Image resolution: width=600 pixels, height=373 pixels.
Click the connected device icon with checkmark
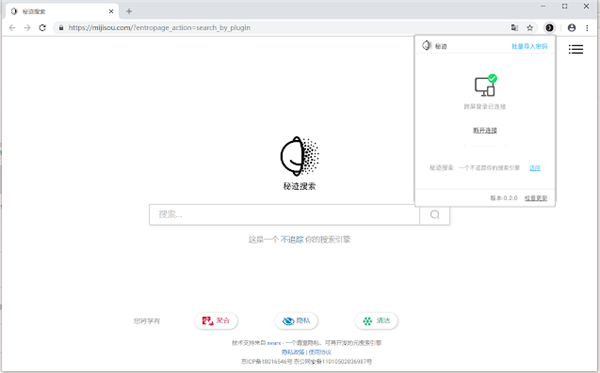pos(485,85)
